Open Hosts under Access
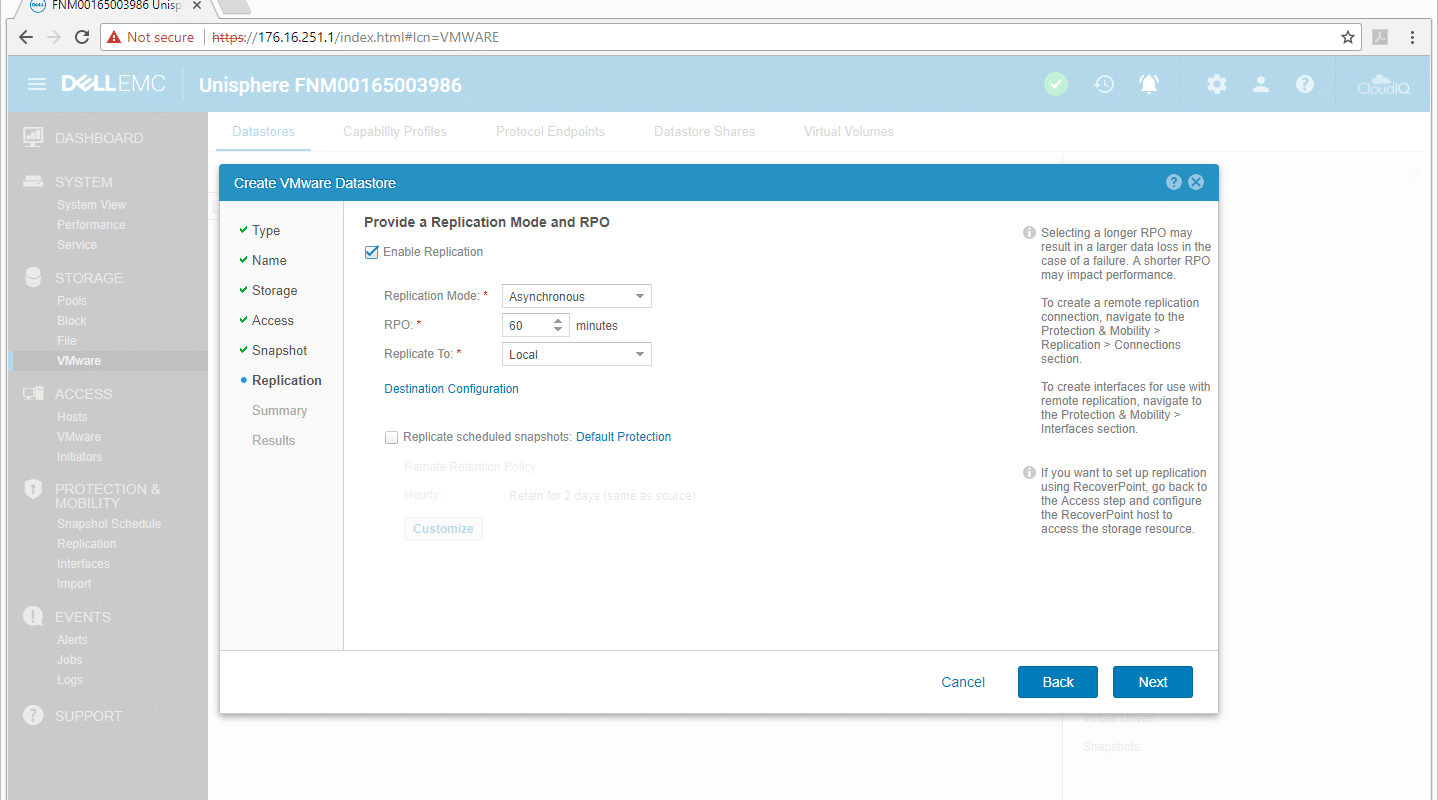Image resolution: width=1438 pixels, height=800 pixels. point(72,417)
